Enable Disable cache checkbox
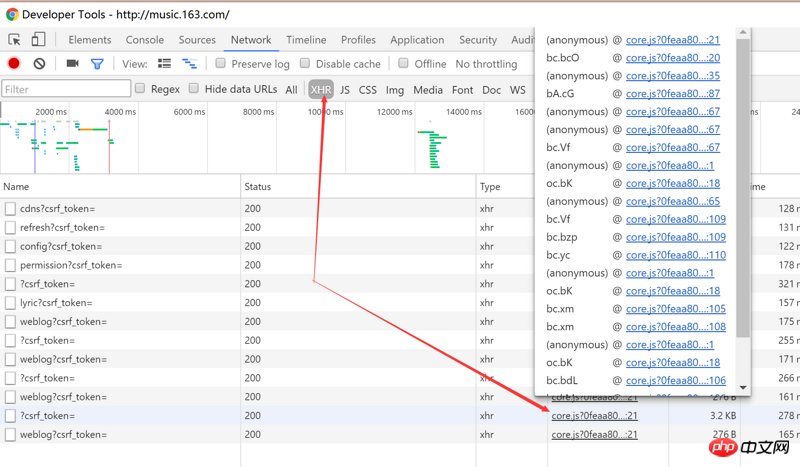This screenshot has width=800, height=467. coord(305,63)
